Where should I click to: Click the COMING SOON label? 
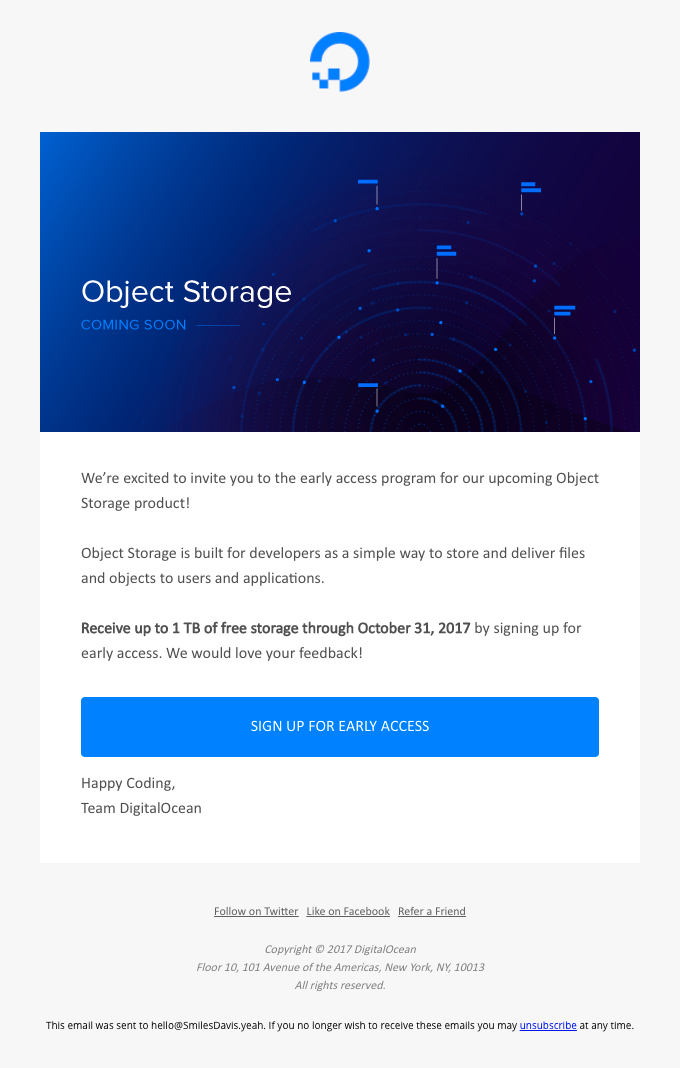(133, 324)
